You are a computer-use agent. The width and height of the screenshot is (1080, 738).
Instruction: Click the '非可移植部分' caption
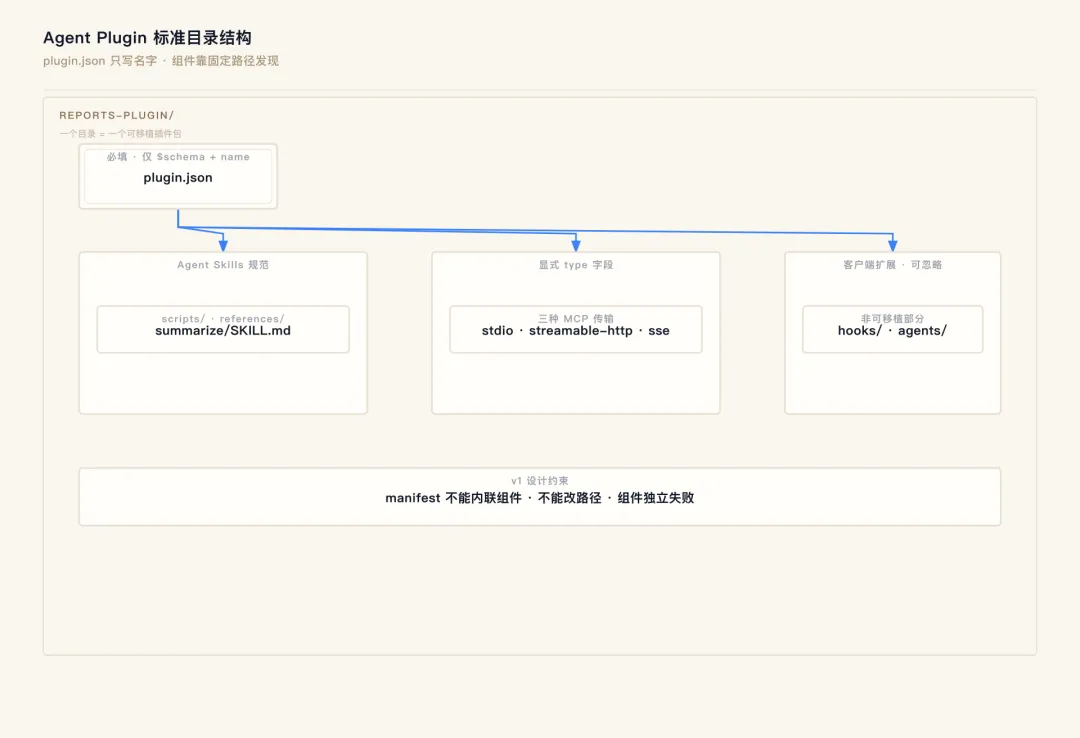pos(893,318)
